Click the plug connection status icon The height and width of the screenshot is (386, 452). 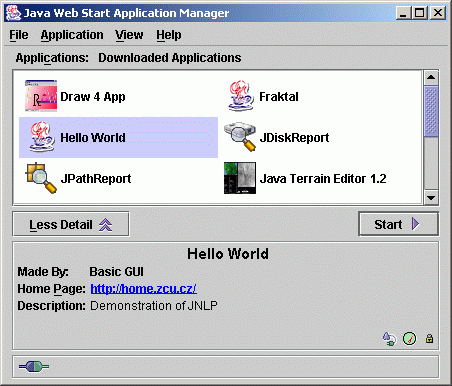pyautogui.click(x=34, y=367)
